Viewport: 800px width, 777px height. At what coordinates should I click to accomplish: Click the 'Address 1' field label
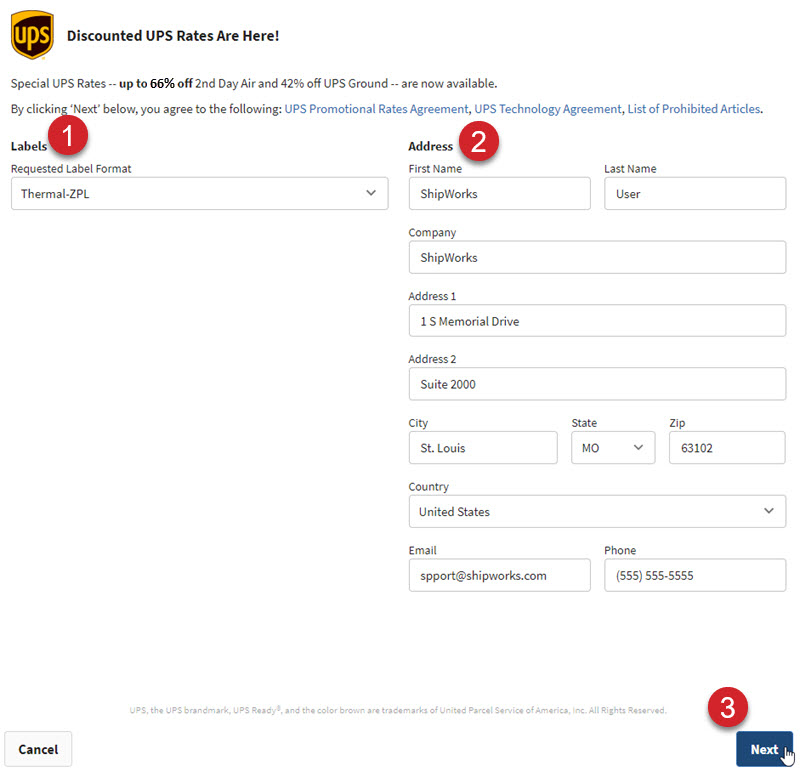[x=432, y=296]
